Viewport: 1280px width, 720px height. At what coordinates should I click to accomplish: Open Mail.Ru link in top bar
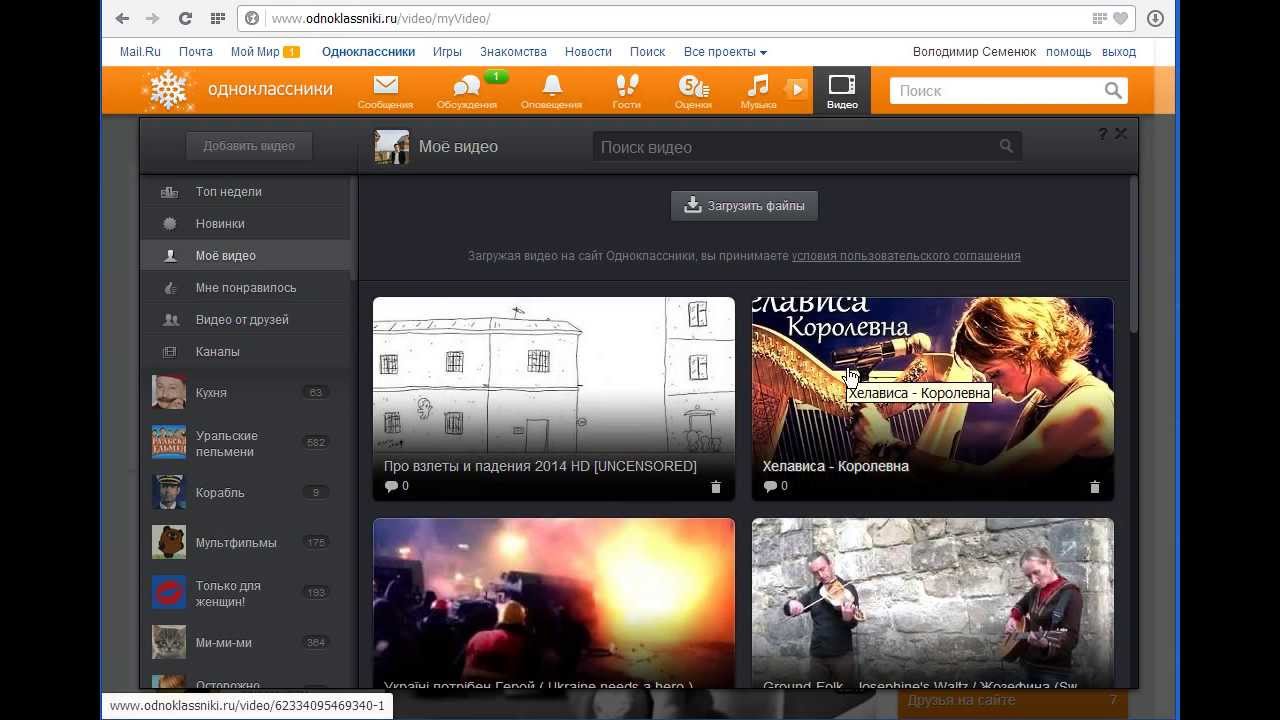(x=140, y=51)
